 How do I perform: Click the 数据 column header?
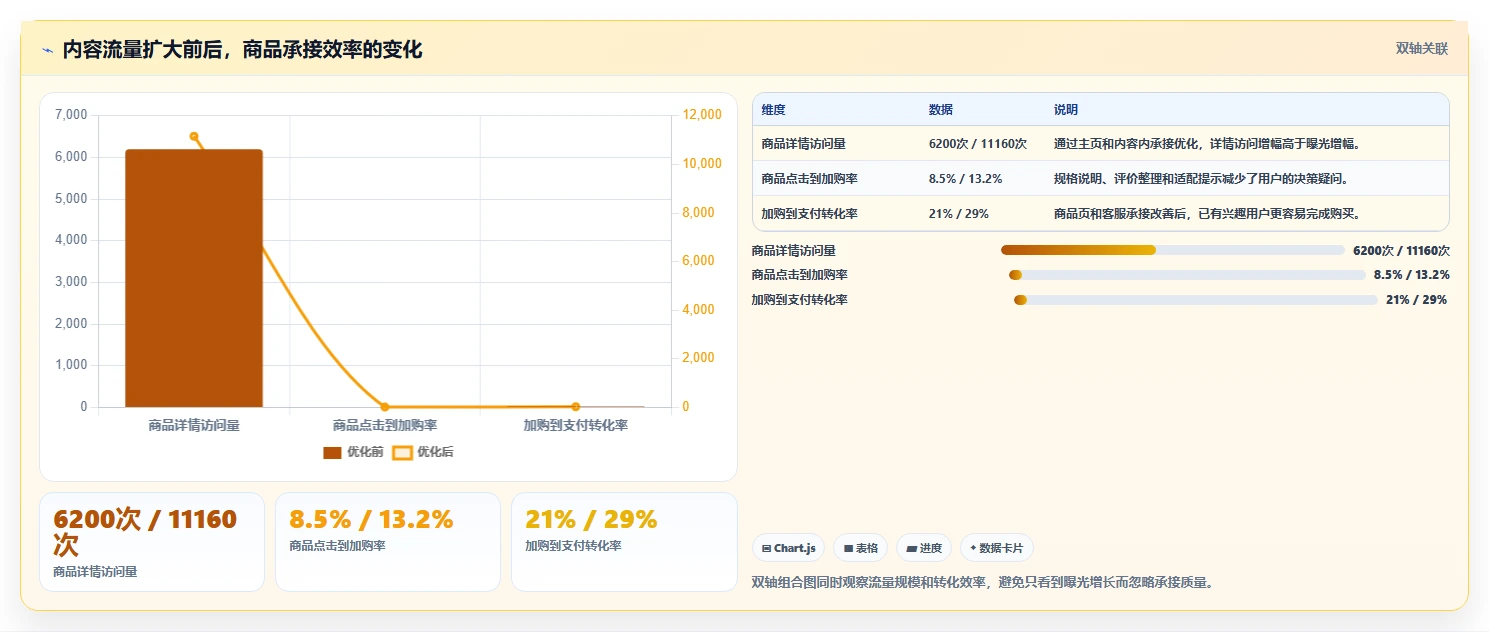[x=941, y=110]
